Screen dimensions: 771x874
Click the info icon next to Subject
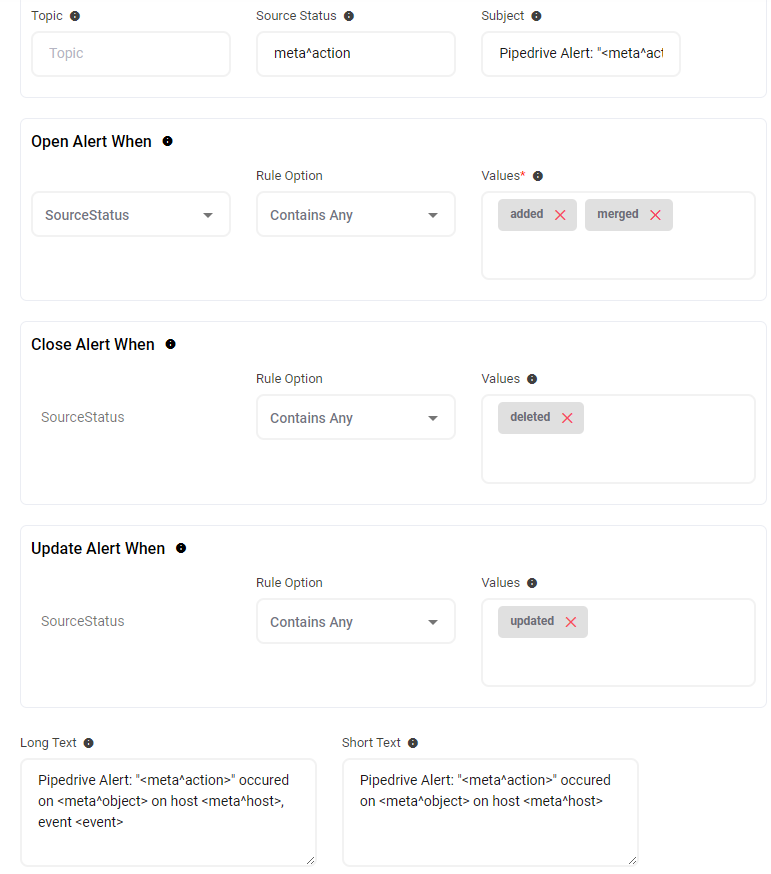[x=537, y=16]
